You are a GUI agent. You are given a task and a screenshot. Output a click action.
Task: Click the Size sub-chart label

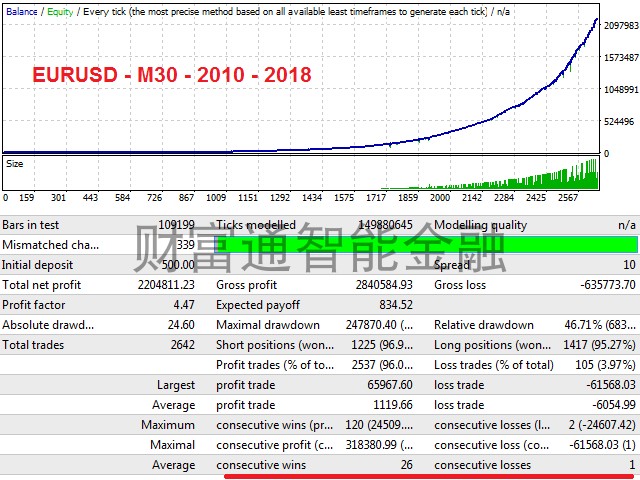pyautogui.click(x=14, y=164)
